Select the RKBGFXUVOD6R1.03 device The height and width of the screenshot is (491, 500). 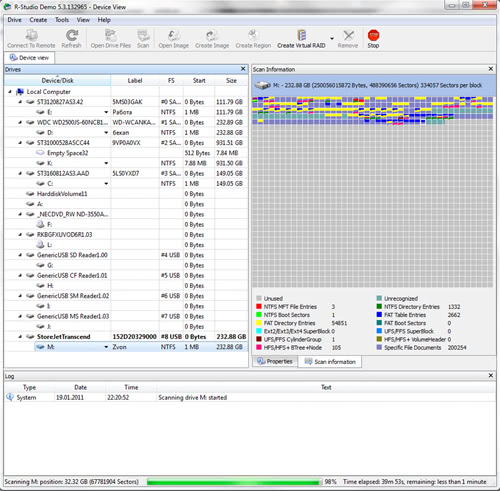64,235
